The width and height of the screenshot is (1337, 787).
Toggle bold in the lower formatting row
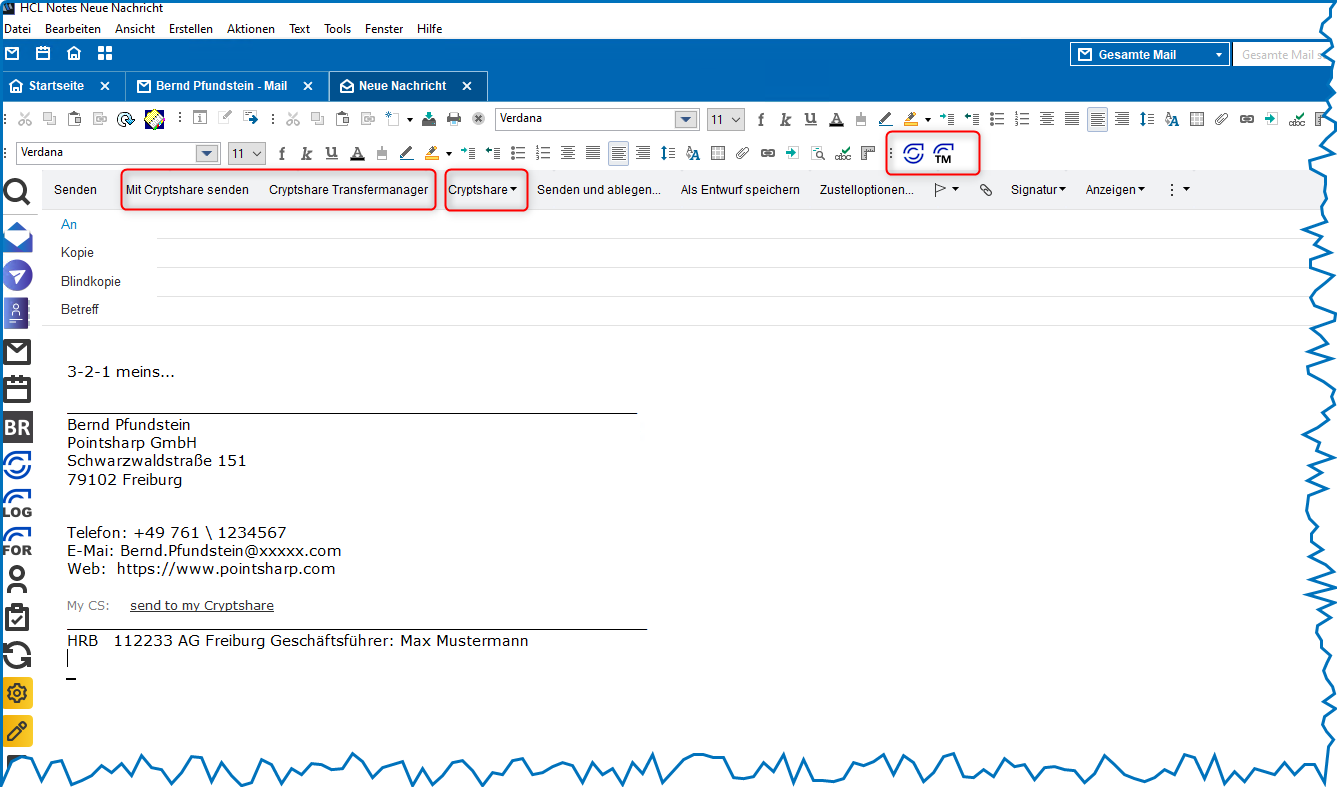click(x=282, y=154)
